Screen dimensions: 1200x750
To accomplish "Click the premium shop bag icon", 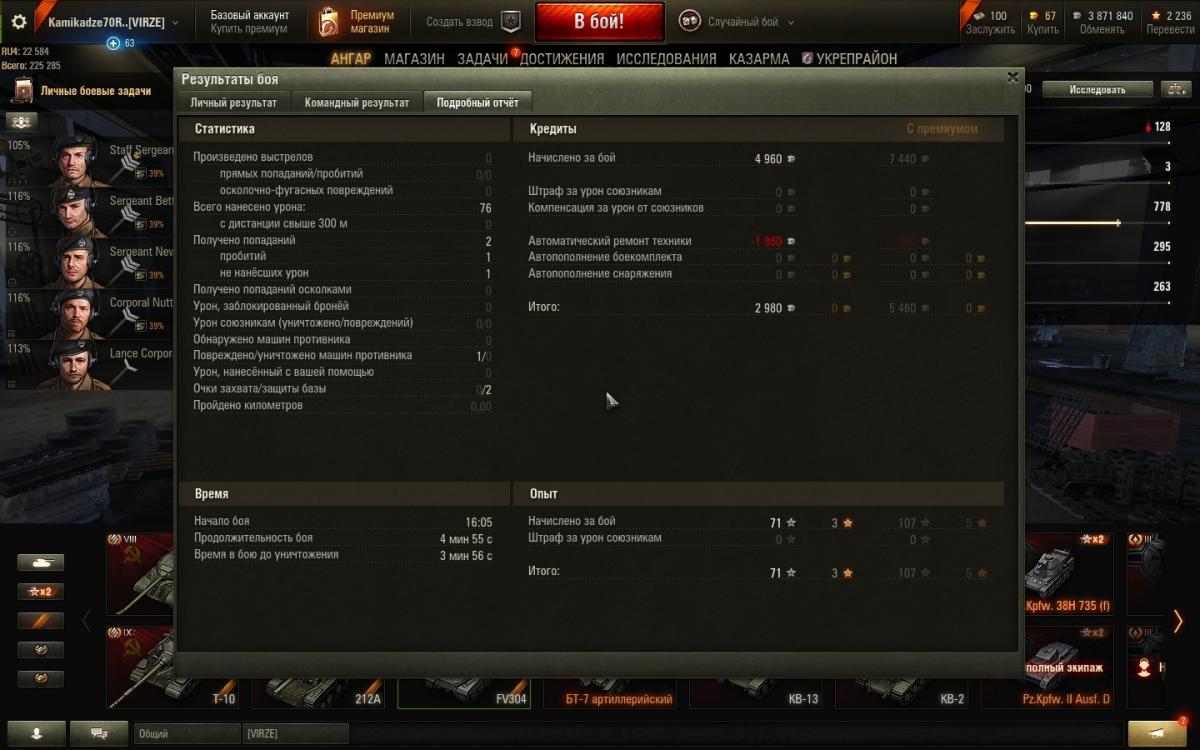I will pos(329,21).
